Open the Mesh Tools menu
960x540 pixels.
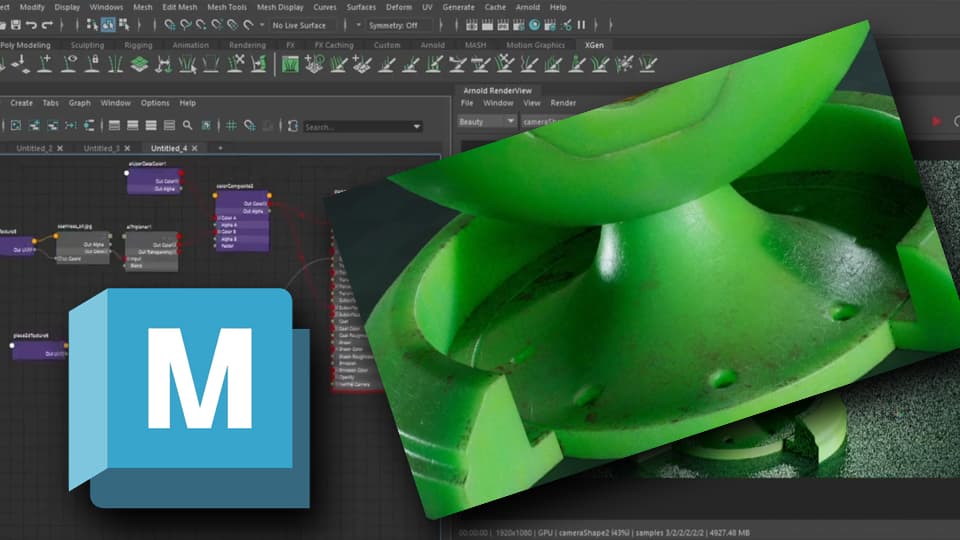[227, 7]
